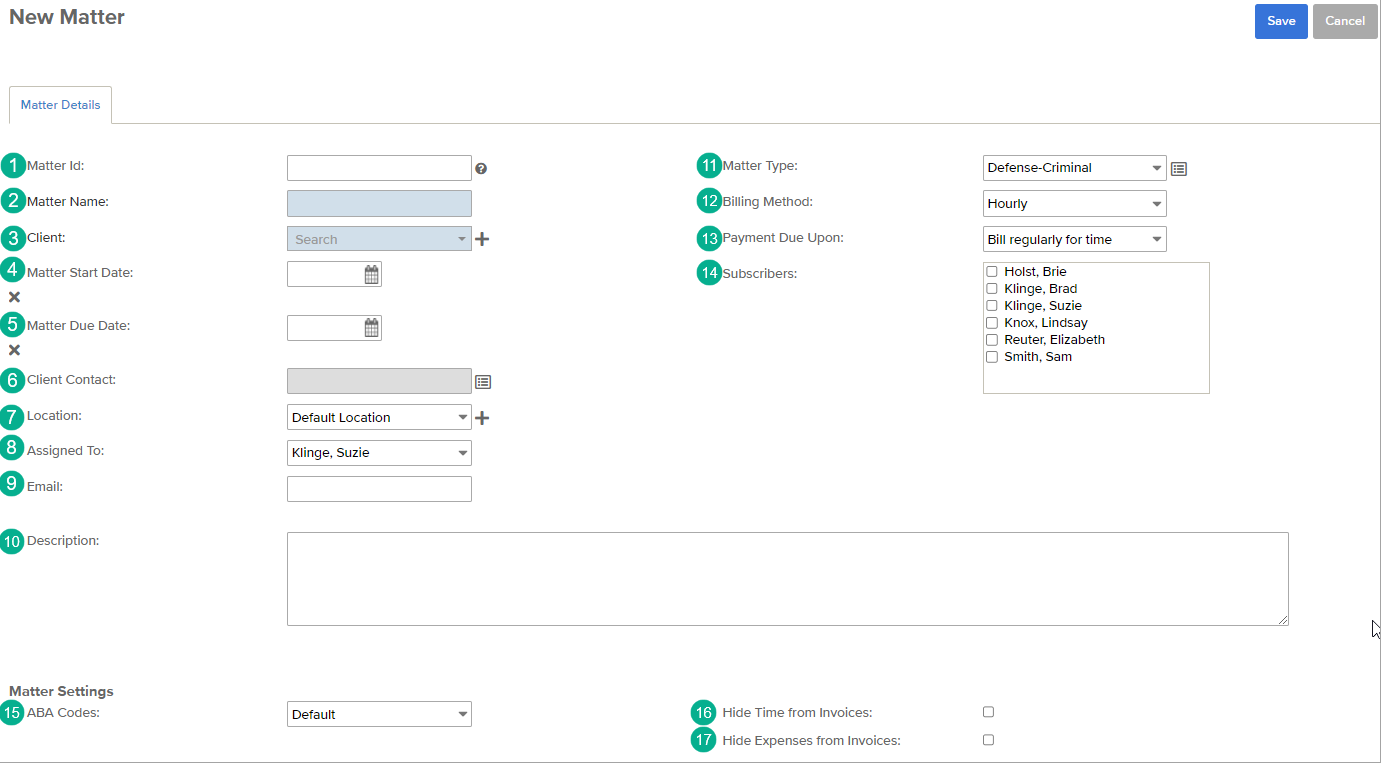Clear the Matter Start Date with X icon

14,297
